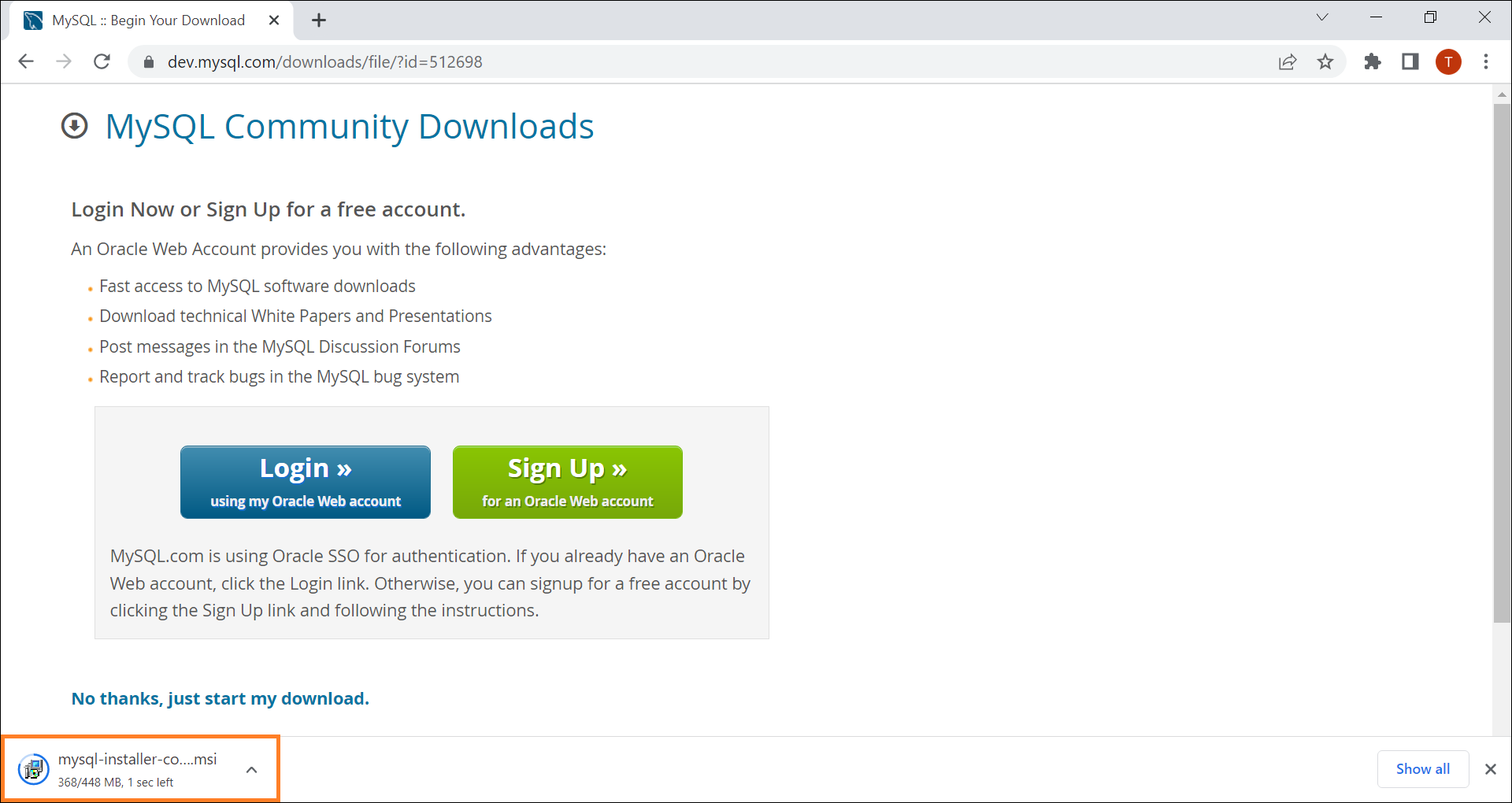Screen dimensions: 1512x803
Task: Click the Oracle Web Account advantages sentence
Action: 339,250
